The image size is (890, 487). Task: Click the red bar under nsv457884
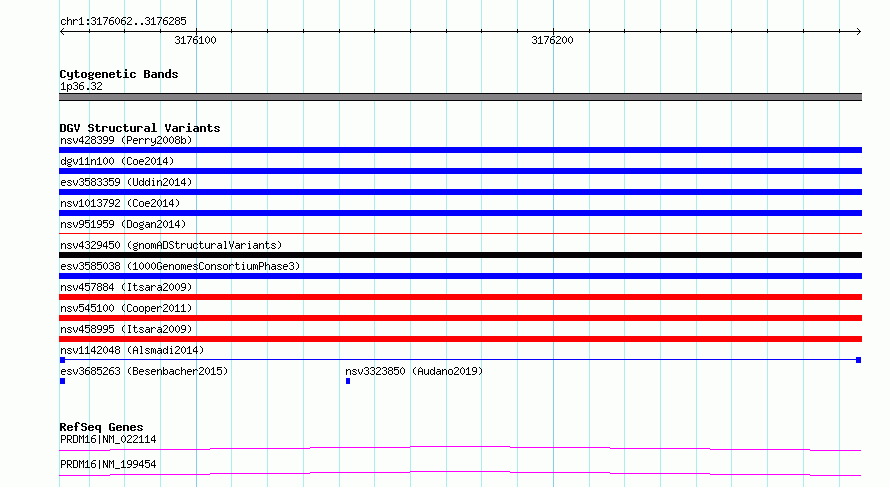coord(460,297)
